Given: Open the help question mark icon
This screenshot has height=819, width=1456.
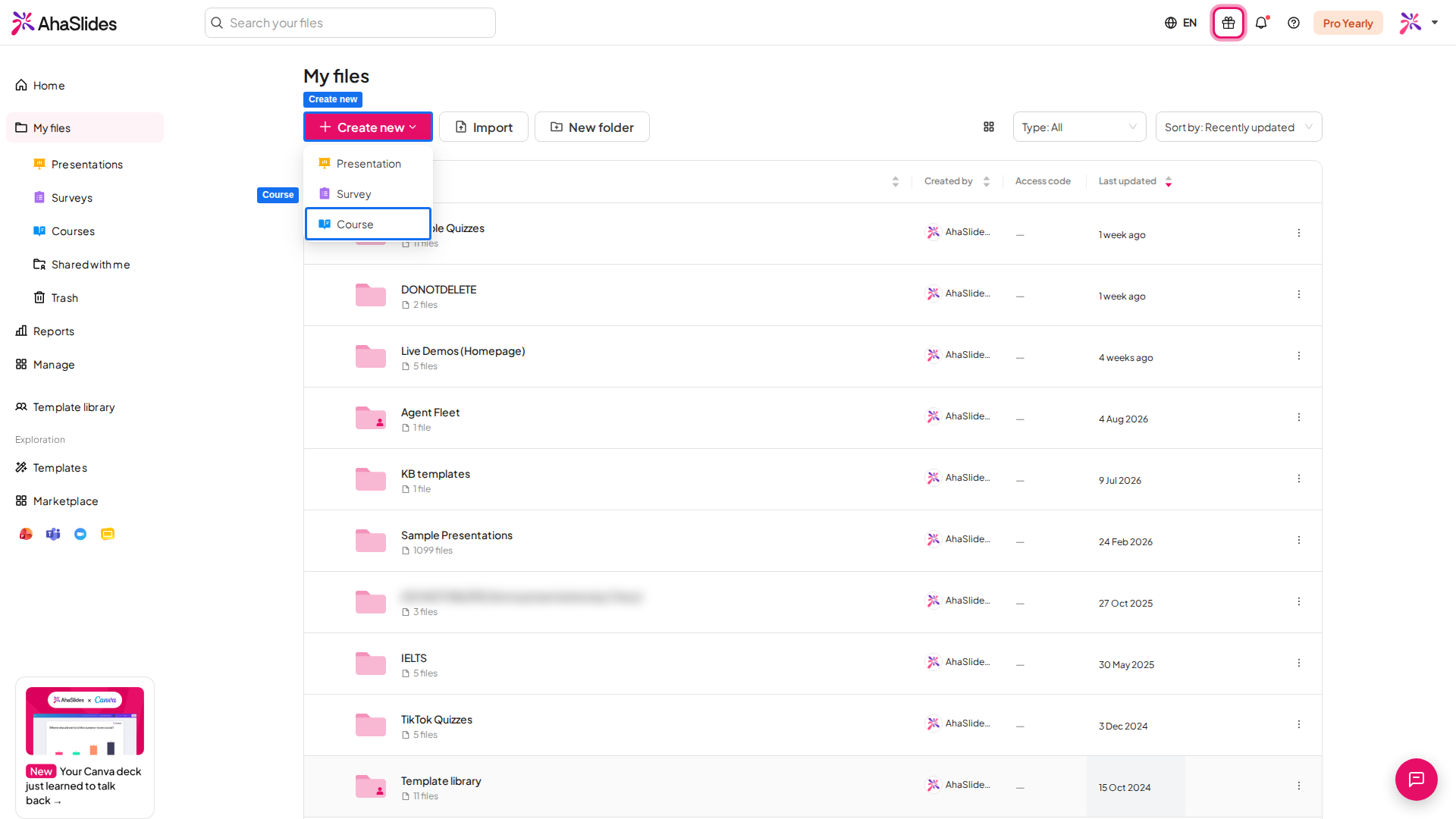Looking at the screenshot, I should tap(1294, 23).
